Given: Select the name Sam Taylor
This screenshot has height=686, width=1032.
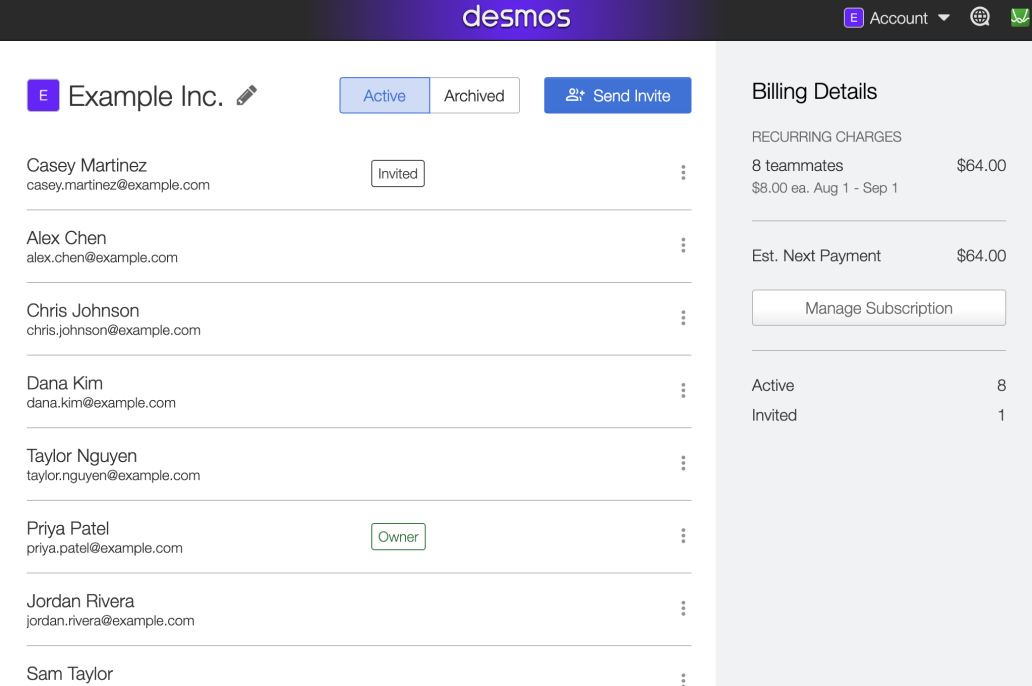Looking at the screenshot, I should tap(69, 674).
